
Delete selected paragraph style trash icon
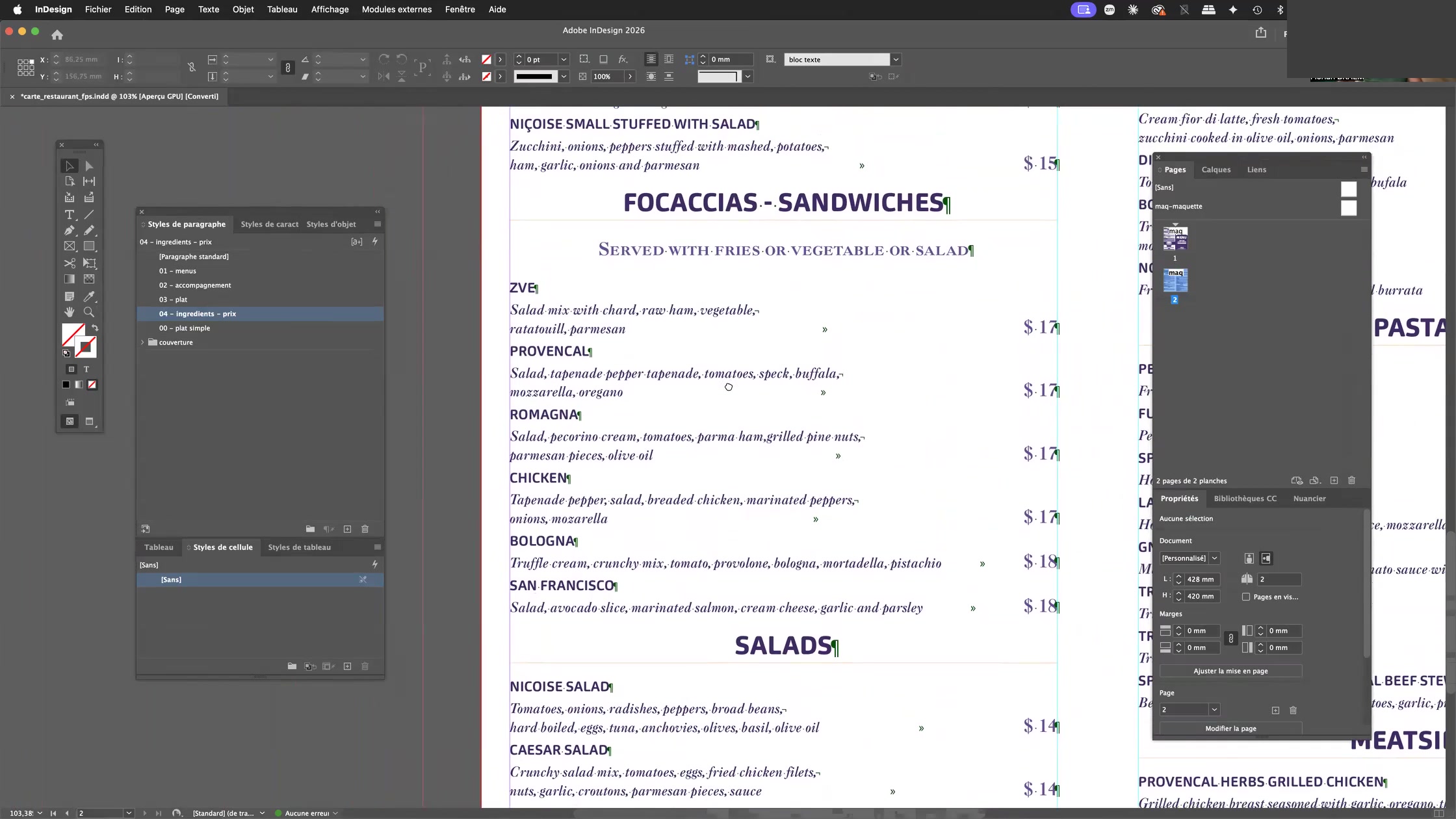coord(365,529)
